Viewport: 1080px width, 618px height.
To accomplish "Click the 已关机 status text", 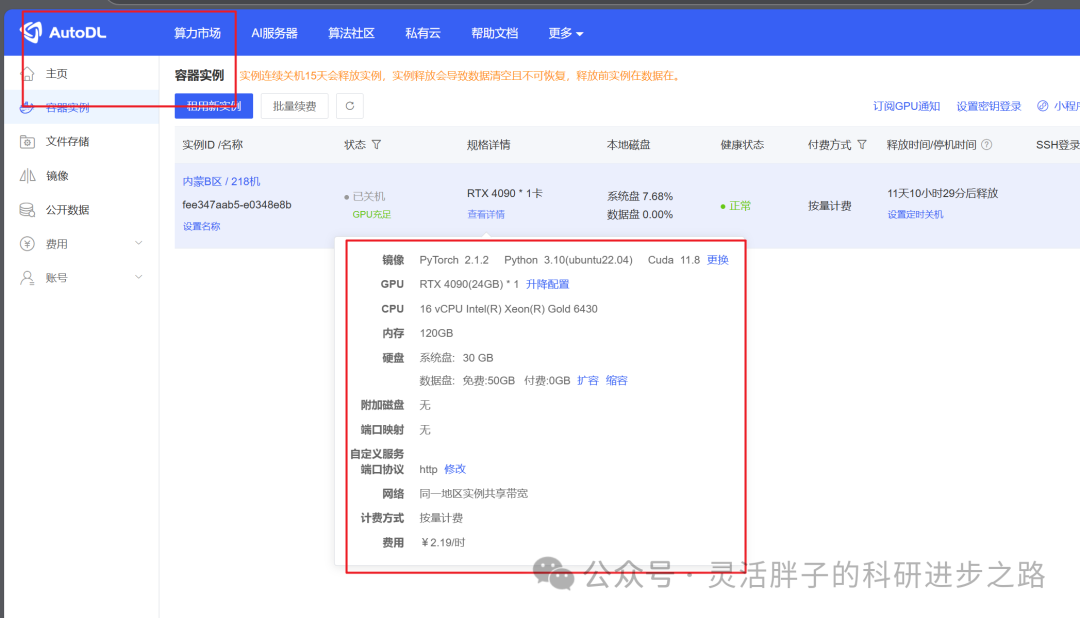I will pos(369,196).
